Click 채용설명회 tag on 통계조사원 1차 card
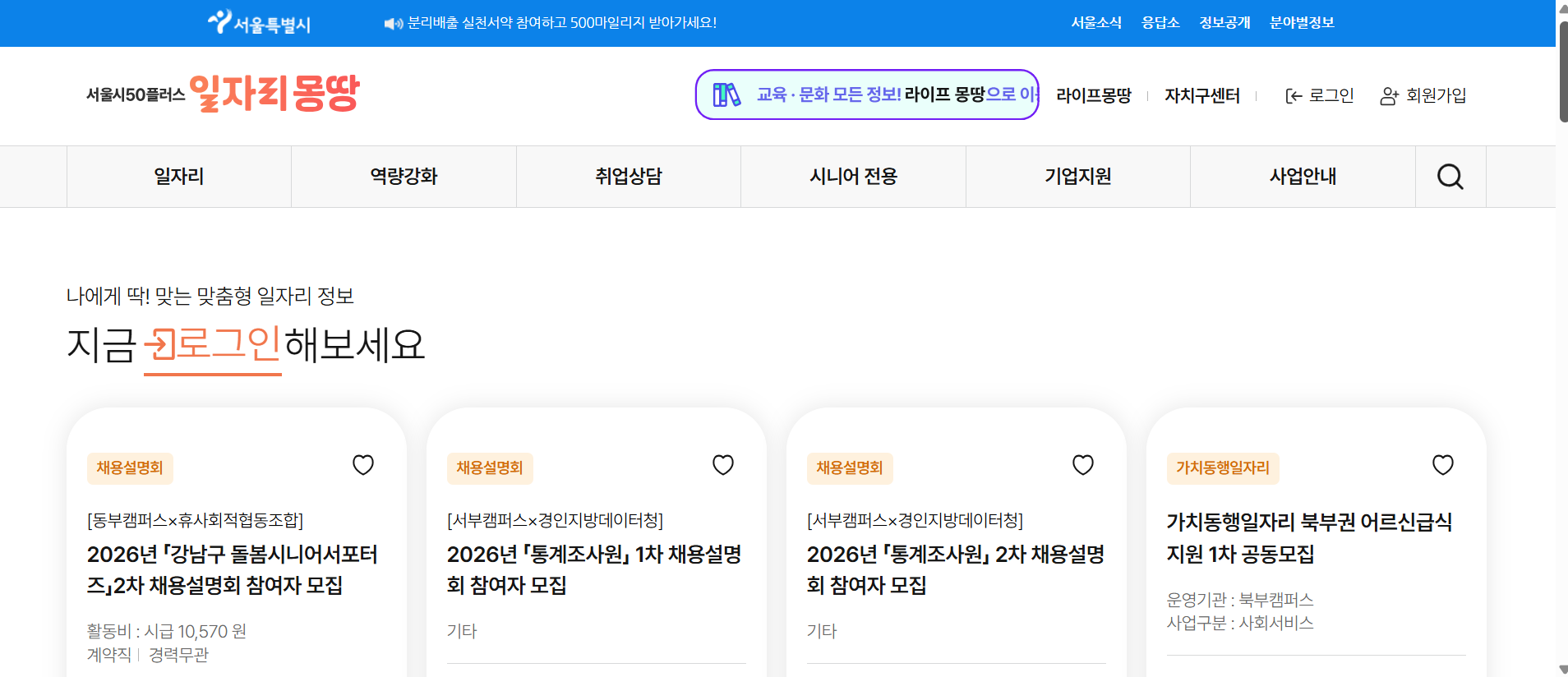1568x677 pixels. tap(490, 468)
